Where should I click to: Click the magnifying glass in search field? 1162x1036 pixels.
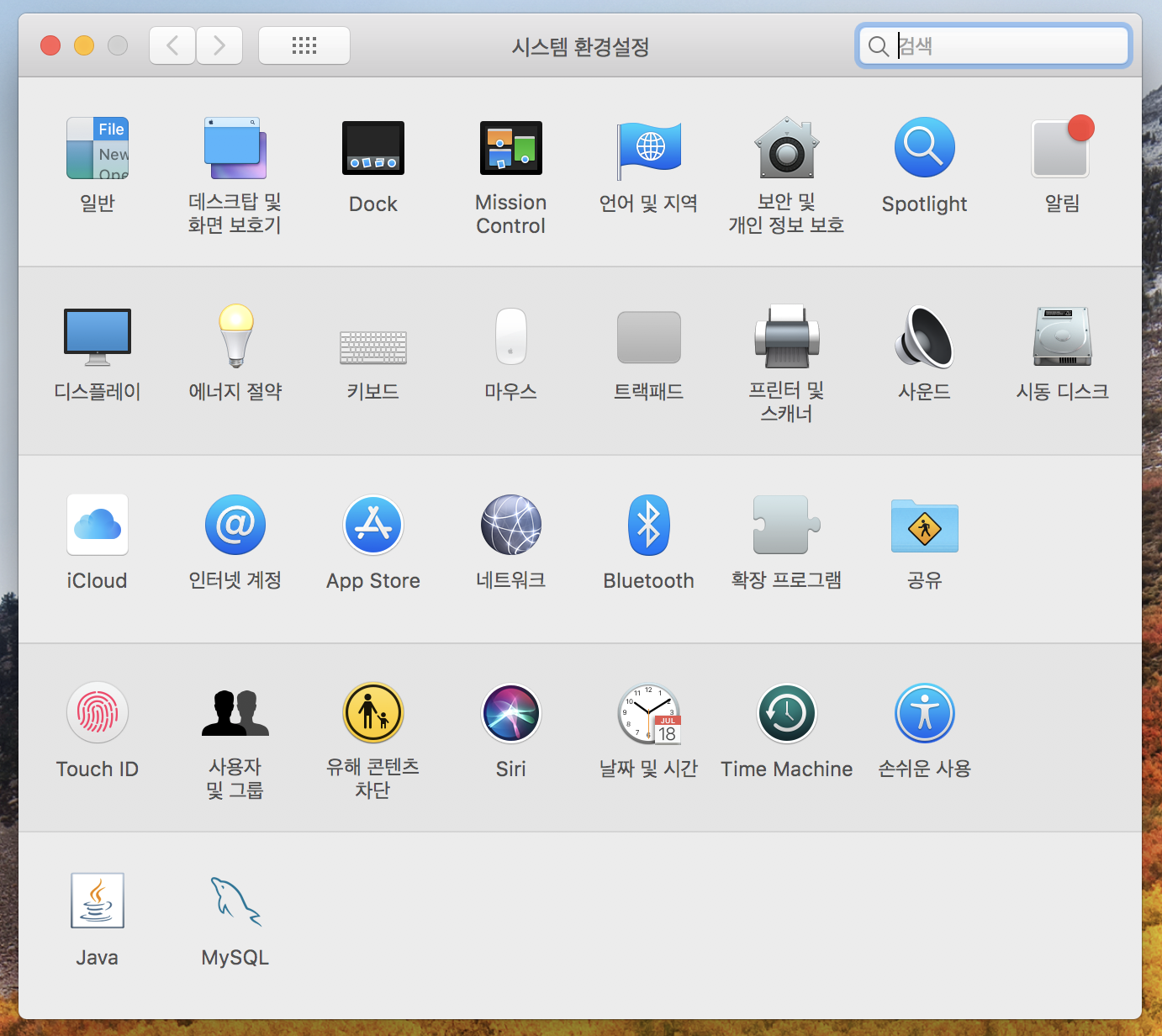pos(878,46)
